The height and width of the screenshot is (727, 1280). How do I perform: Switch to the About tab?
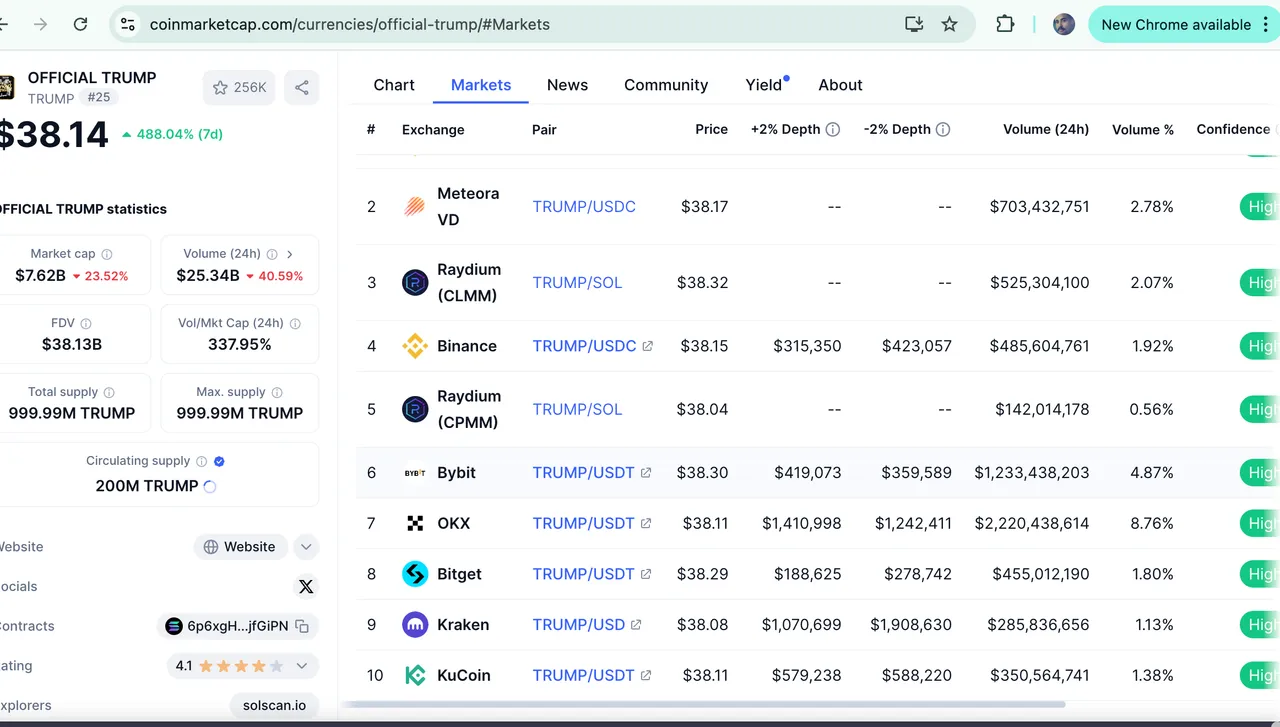840,85
